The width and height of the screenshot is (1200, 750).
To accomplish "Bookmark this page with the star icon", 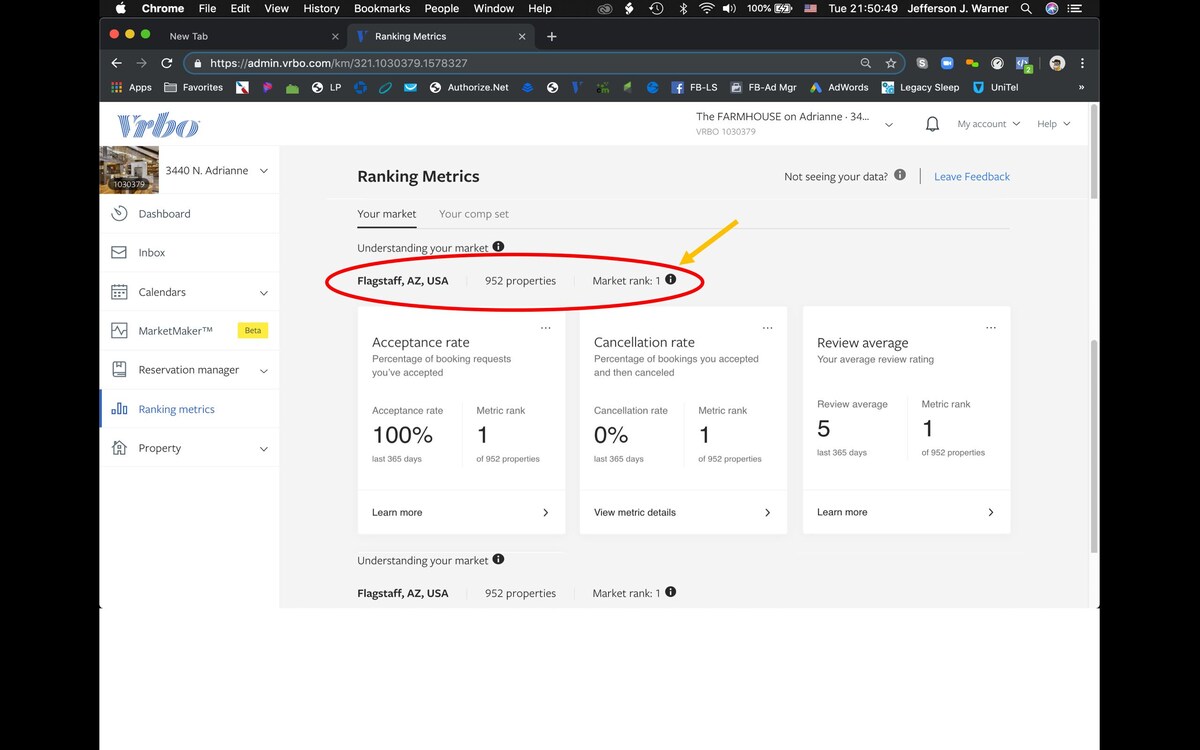I will point(891,63).
